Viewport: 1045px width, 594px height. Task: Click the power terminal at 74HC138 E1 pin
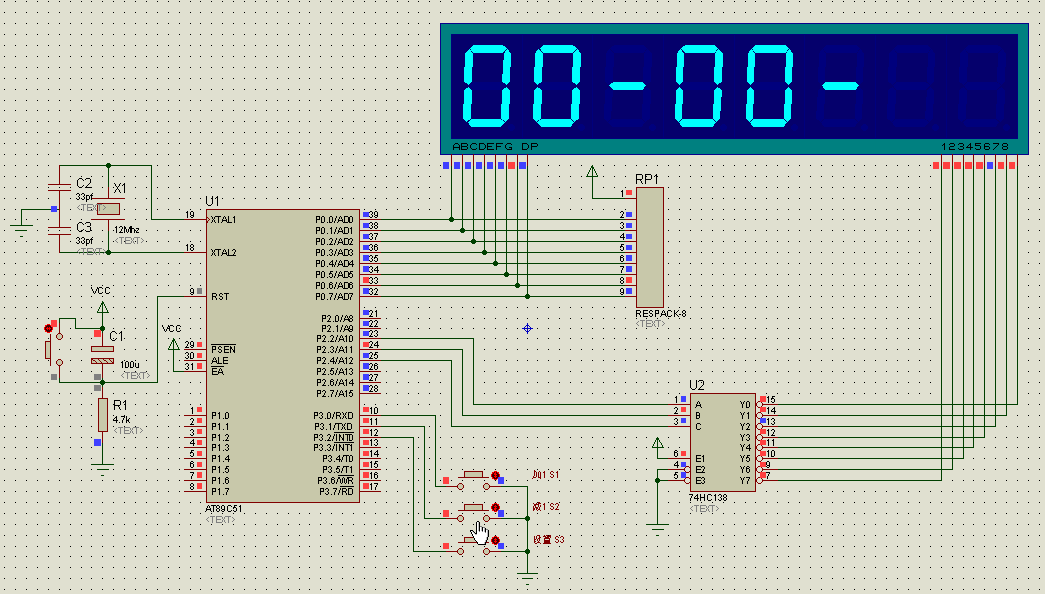[657, 443]
